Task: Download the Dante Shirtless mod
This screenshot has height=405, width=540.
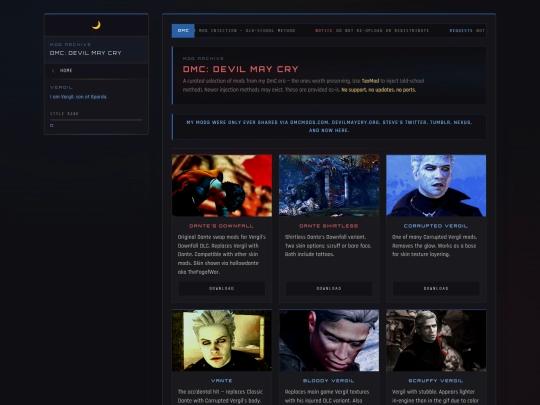Action: (329, 289)
